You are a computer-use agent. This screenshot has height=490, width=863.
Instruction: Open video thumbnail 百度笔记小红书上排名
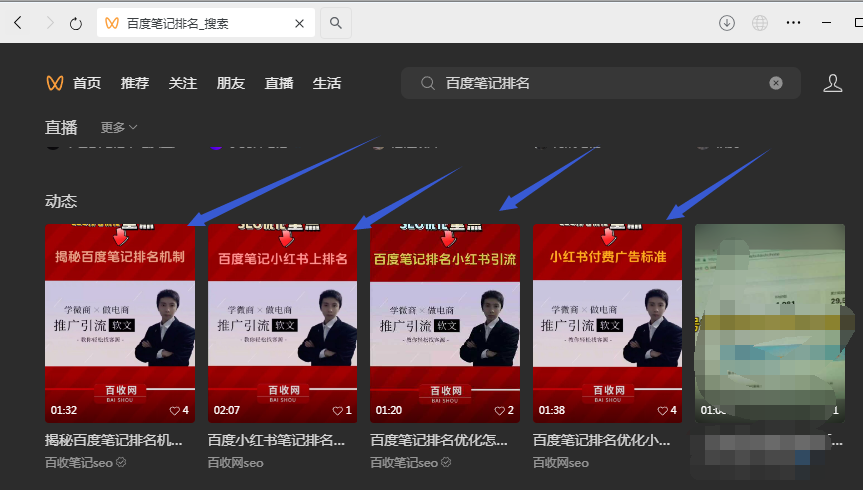[282, 323]
